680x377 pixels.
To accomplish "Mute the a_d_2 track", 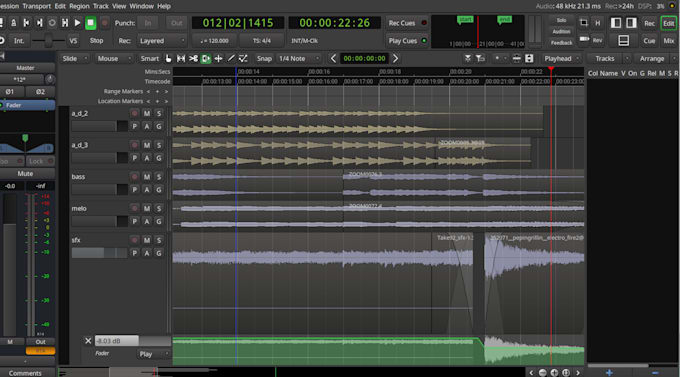I will click(x=147, y=113).
